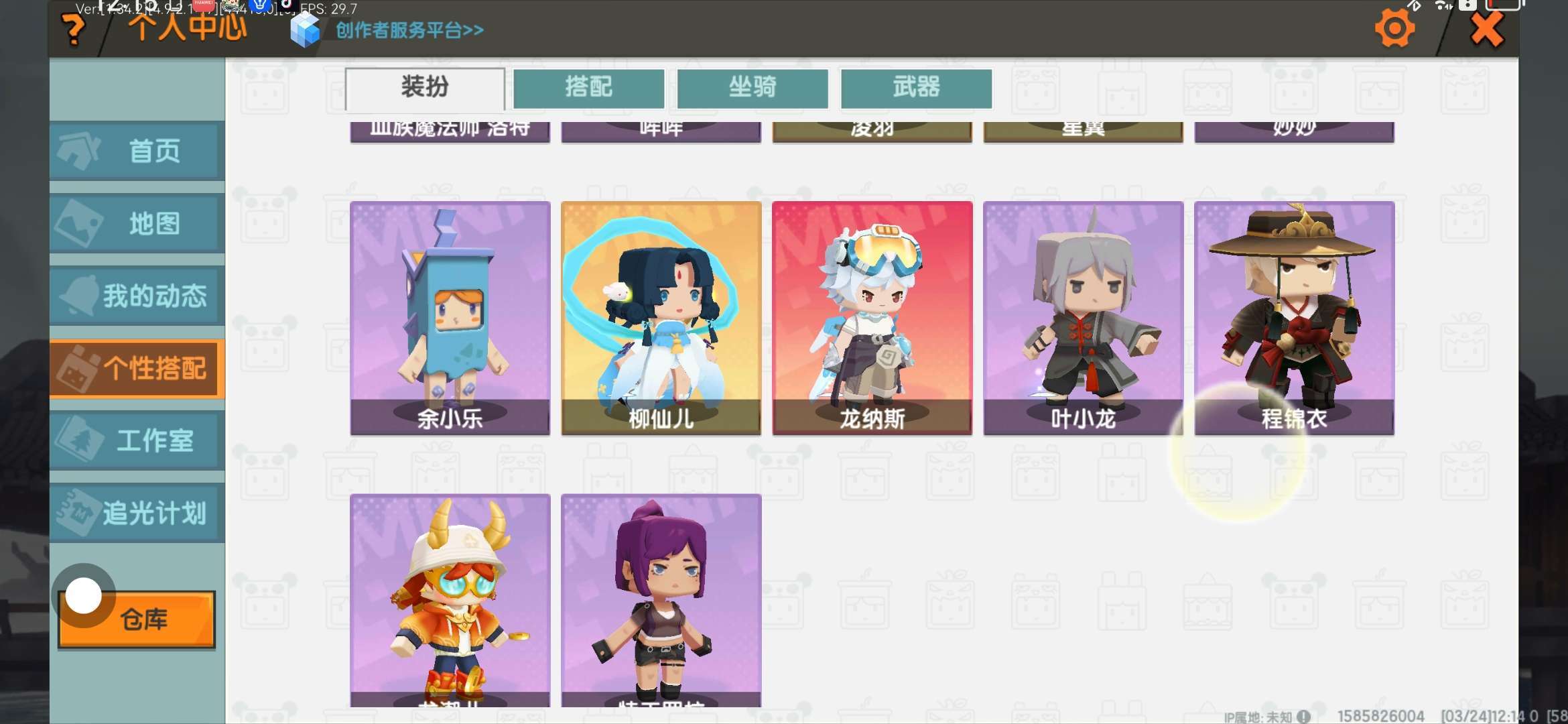This screenshot has height=724, width=1568.
Task: Open the 仓库 warehouse button
Action: tap(137, 619)
